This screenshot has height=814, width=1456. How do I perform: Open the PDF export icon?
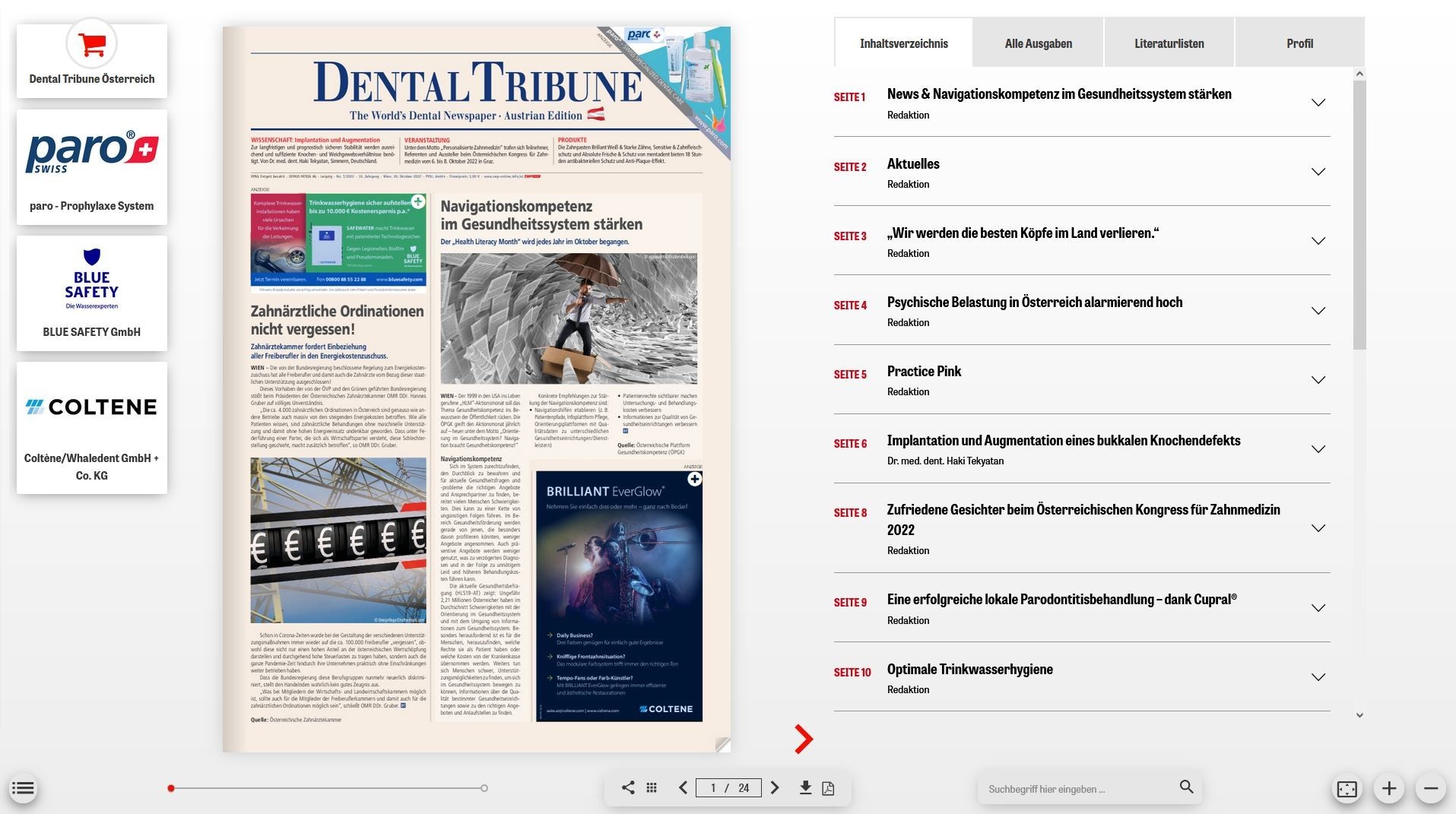(829, 788)
